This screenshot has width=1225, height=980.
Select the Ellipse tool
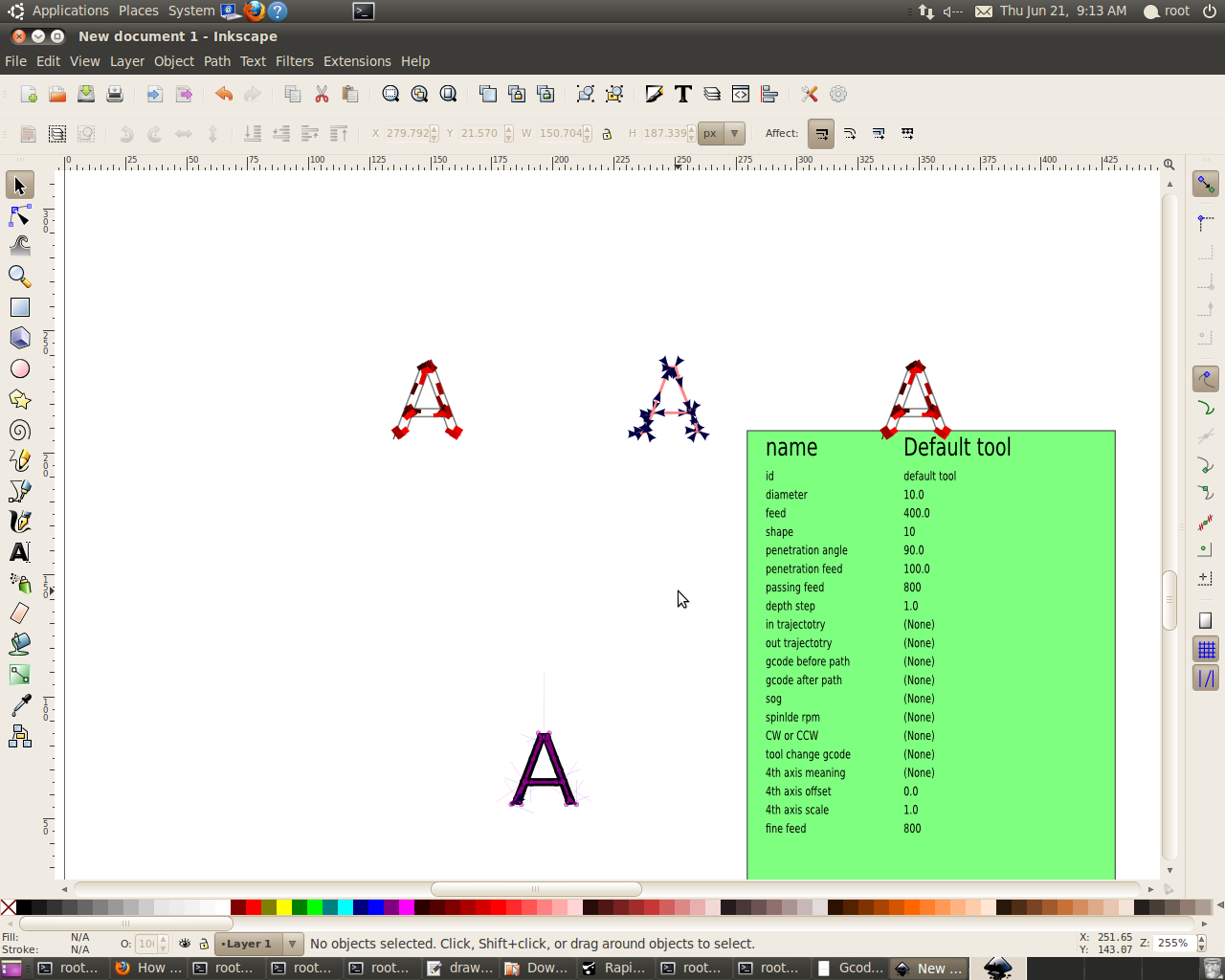point(20,368)
